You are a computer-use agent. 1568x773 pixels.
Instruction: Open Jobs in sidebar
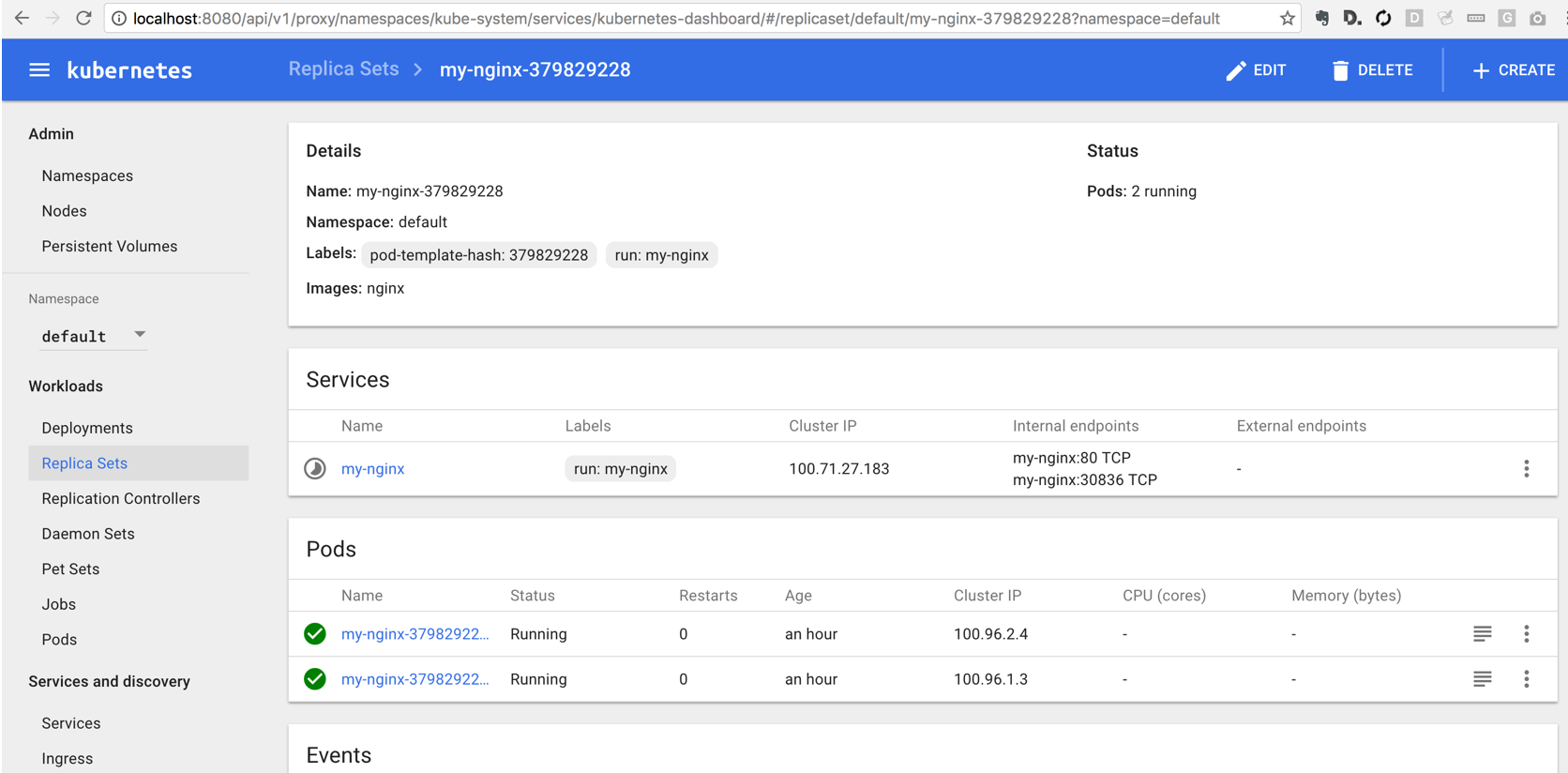pyautogui.click(x=58, y=605)
